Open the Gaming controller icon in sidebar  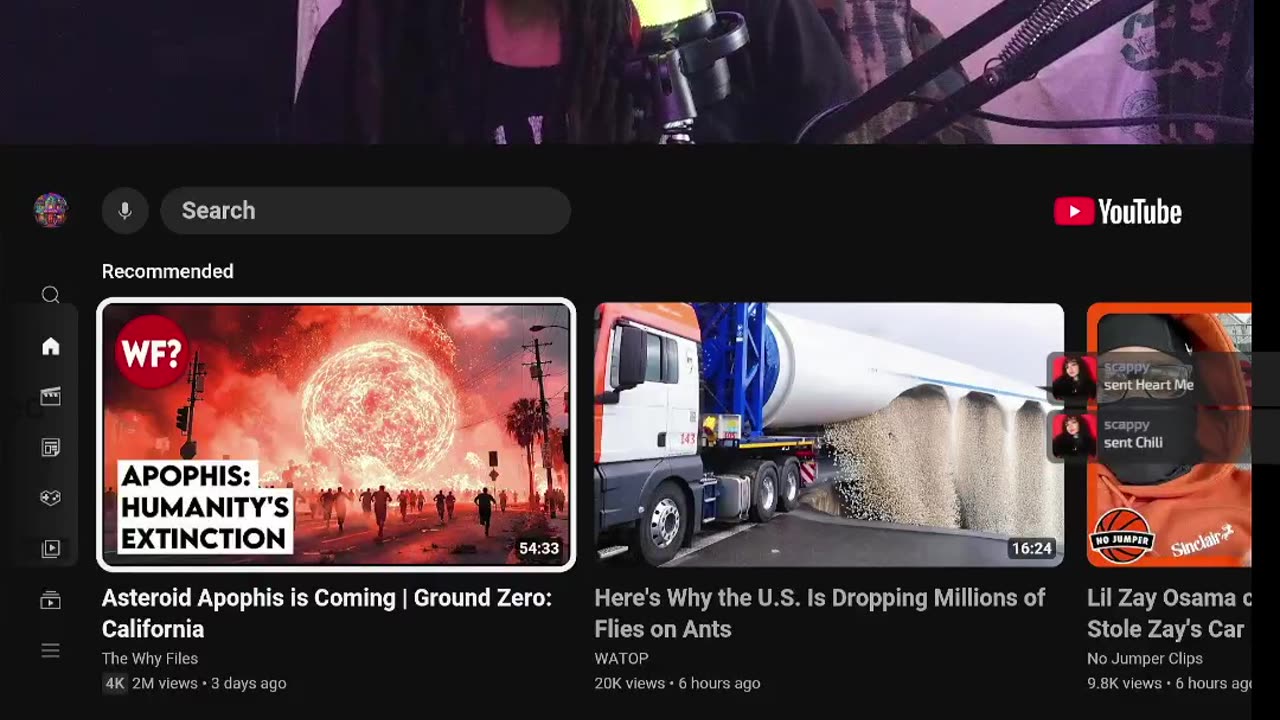[x=51, y=498]
